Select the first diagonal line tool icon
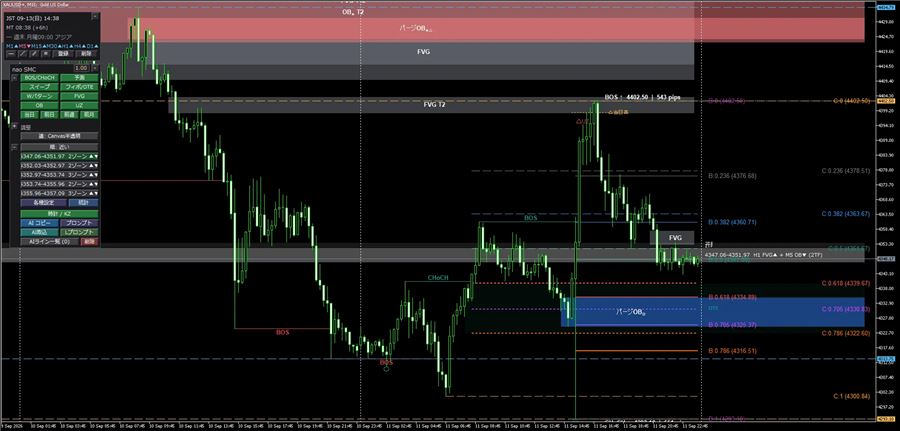Screen dimensions: 900x431 pos(23,53)
